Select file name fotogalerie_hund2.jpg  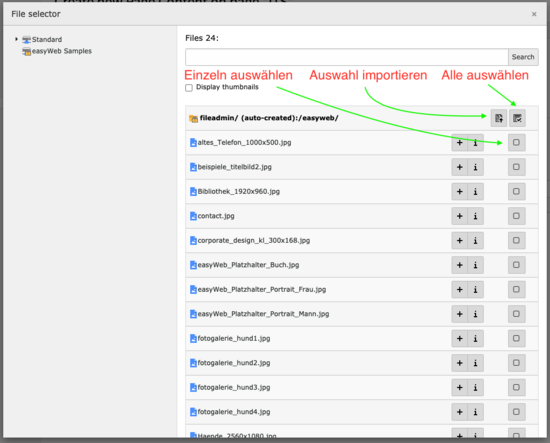coord(234,363)
